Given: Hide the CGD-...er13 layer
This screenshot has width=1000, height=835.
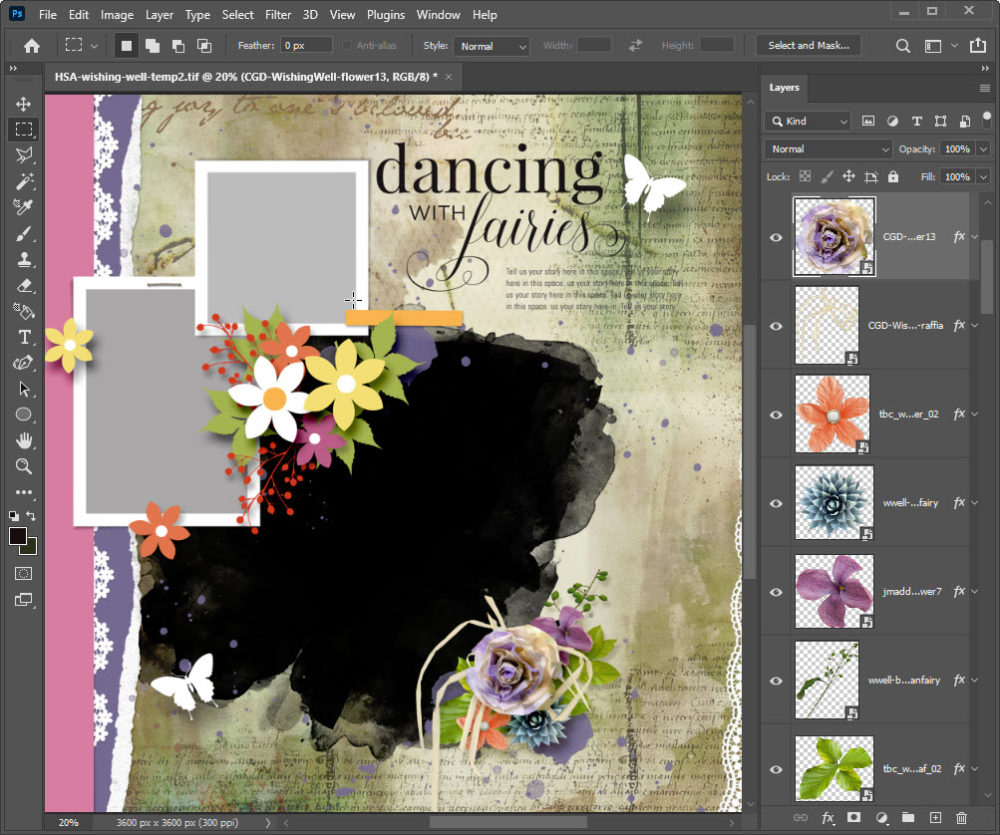Looking at the screenshot, I should [776, 237].
